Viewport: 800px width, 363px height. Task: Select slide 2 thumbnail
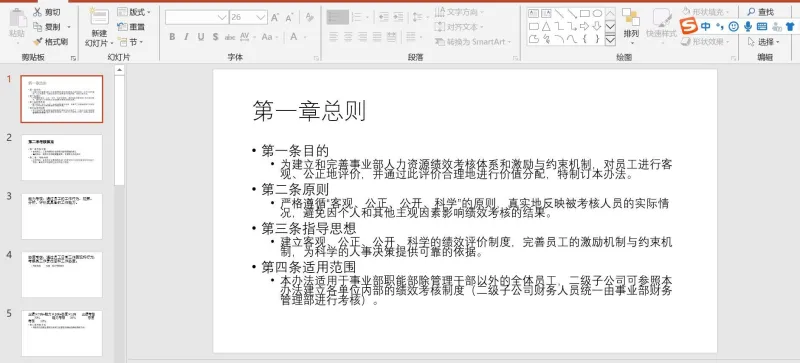(x=62, y=157)
